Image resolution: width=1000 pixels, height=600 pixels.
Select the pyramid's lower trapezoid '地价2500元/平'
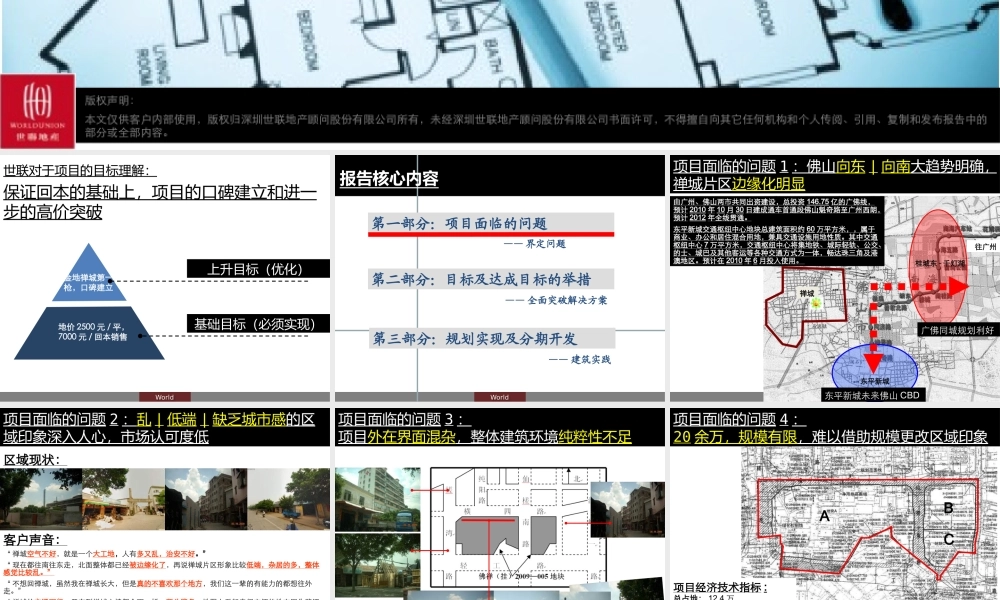pos(89,333)
